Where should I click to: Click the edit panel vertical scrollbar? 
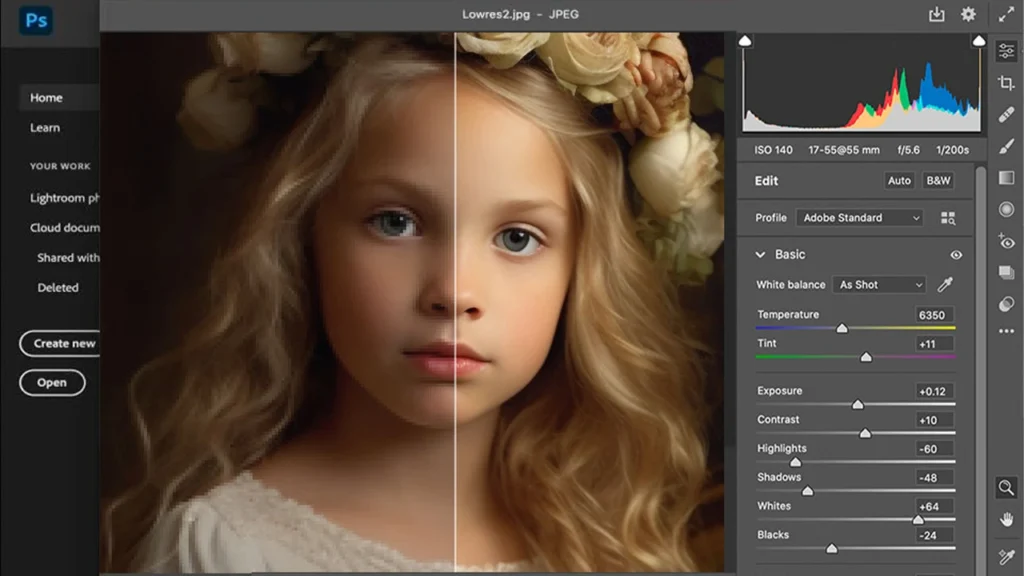coord(980,370)
